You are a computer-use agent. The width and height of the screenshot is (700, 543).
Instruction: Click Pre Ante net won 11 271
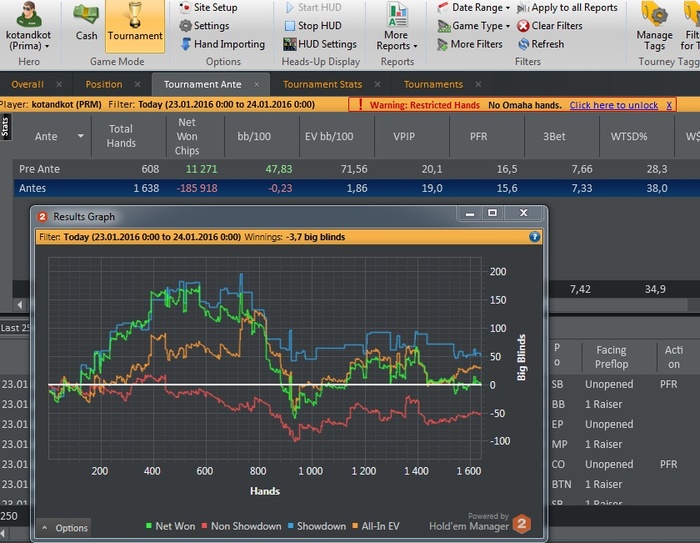(x=201, y=169)
